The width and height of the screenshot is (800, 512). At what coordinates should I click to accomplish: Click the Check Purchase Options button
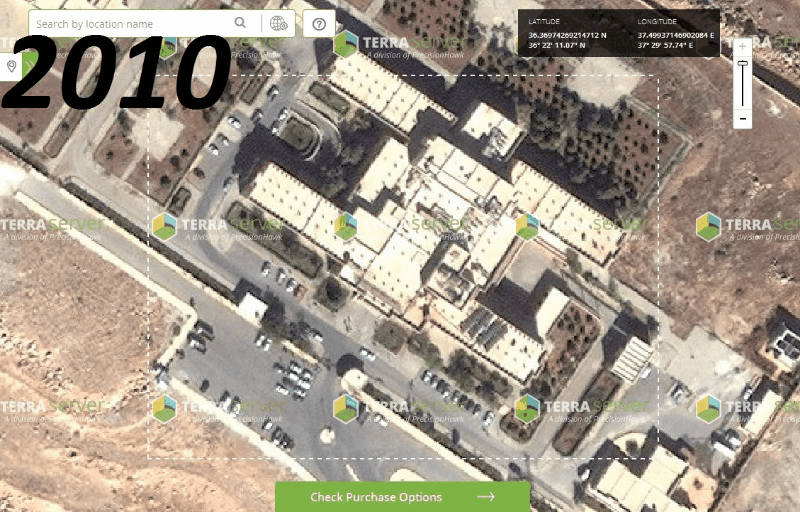tap(403, 497)
